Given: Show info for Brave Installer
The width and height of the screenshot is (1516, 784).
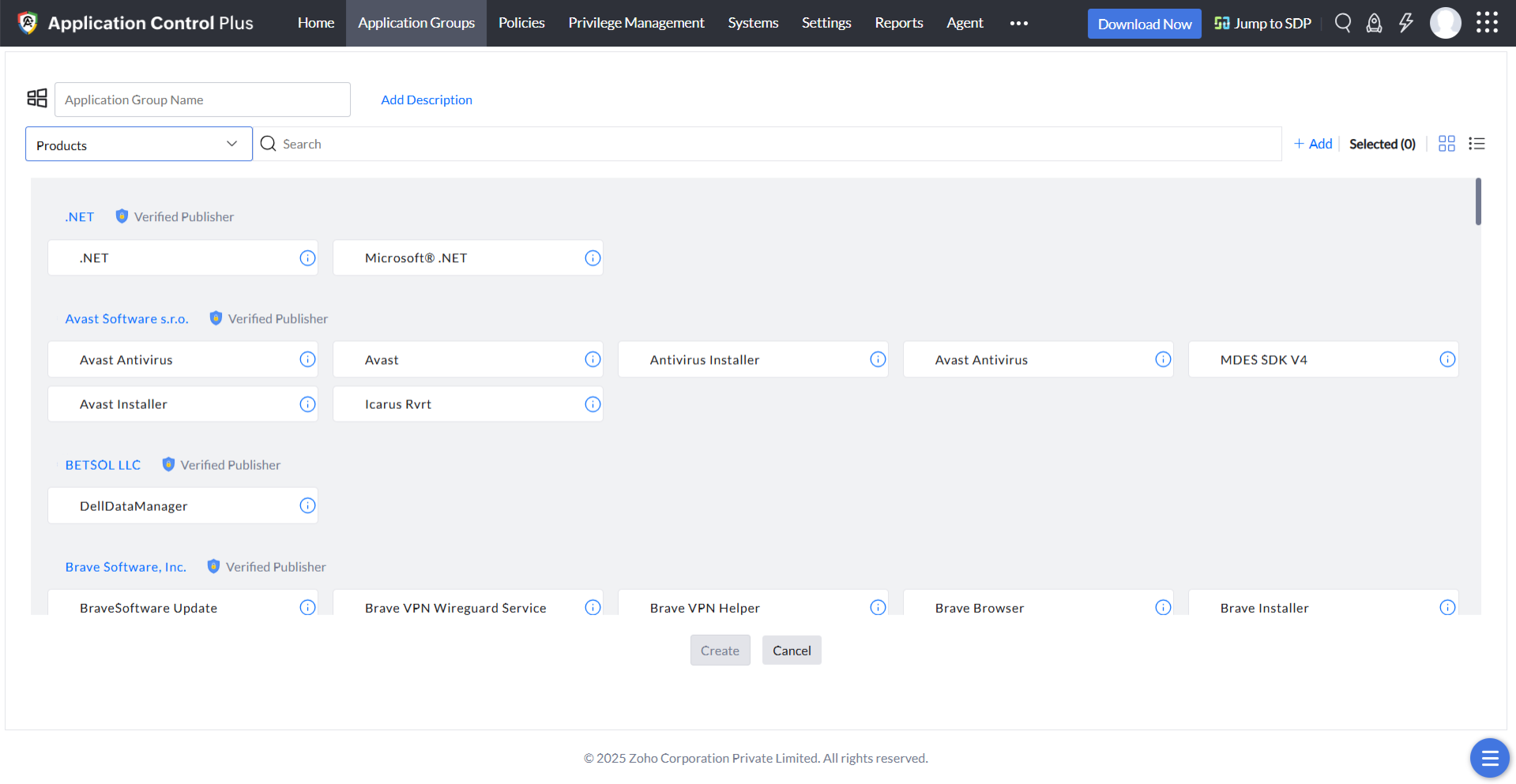Looking at the screenshot, I should coord(1447,607).
